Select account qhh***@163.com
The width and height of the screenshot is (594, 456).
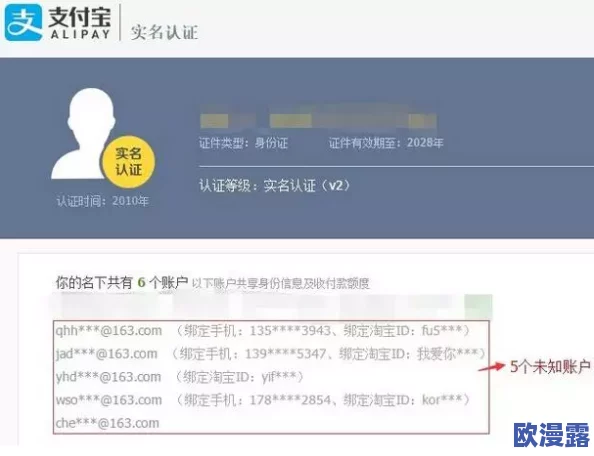[109, 331]
